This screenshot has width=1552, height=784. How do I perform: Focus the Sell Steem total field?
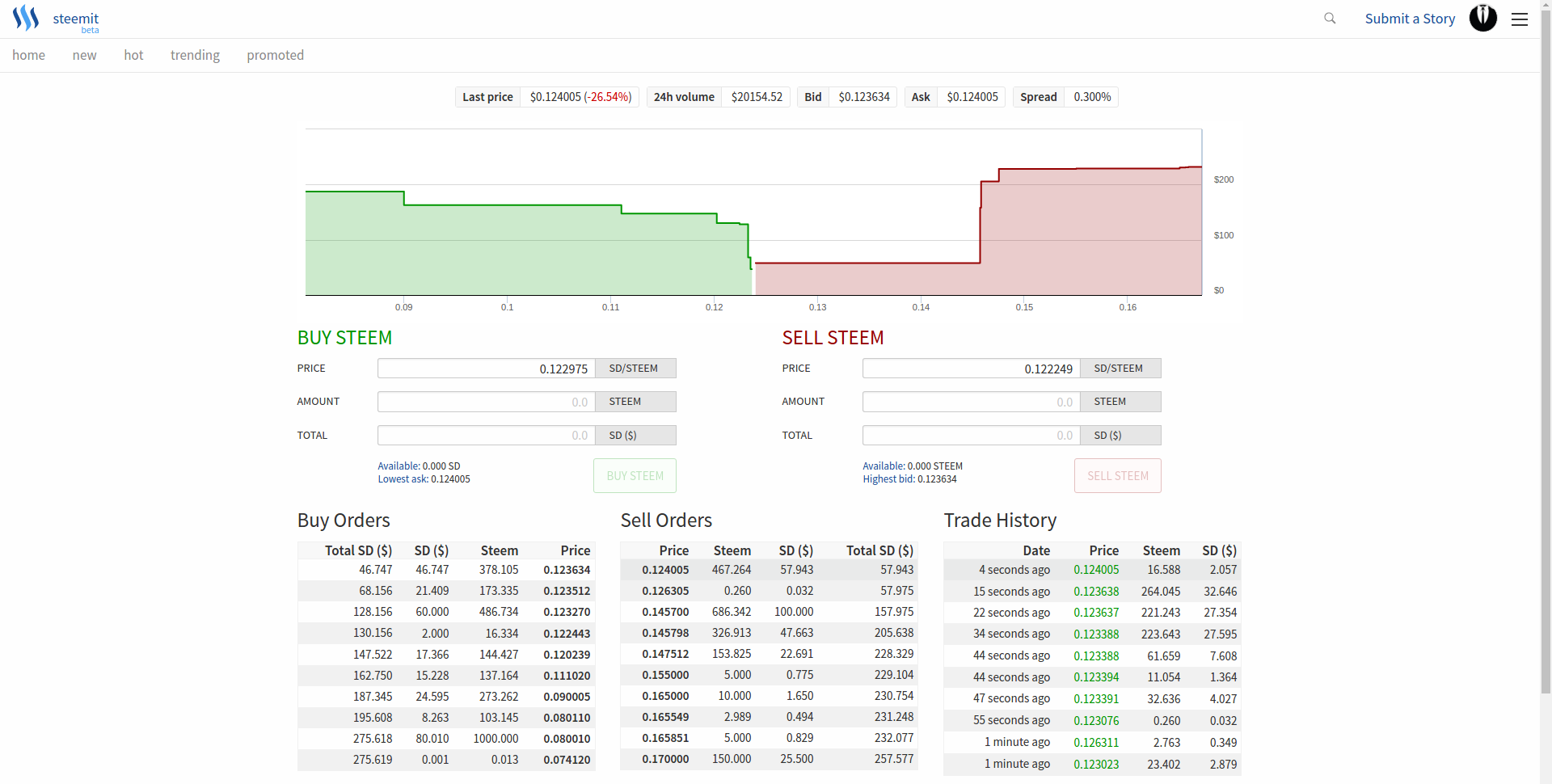[x=972, y=436]
